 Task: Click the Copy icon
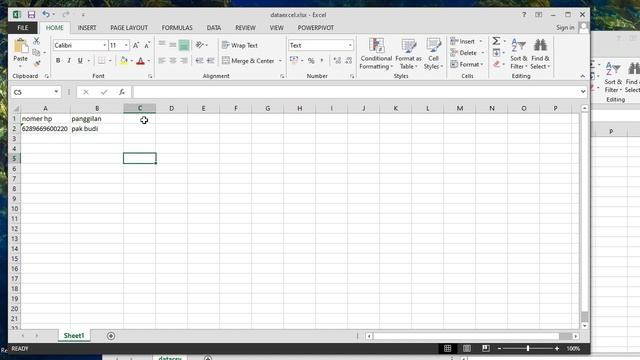coord(36,53)
